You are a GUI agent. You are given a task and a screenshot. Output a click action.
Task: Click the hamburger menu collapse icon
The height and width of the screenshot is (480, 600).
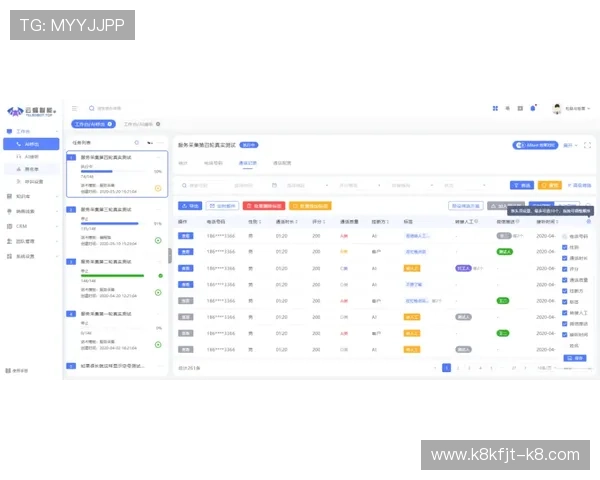[x=74, y=108]
